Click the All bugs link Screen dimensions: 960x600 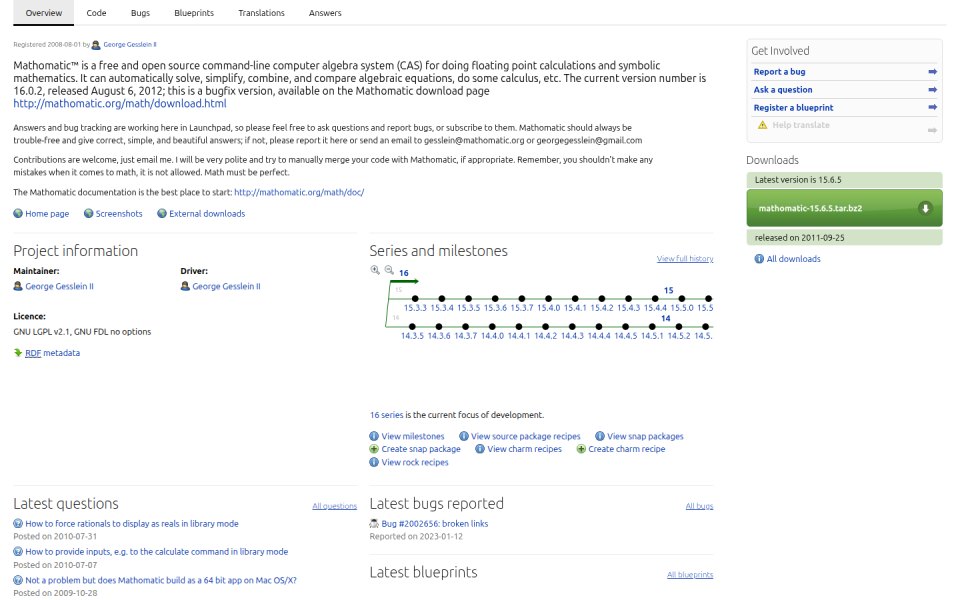(699, 506)
